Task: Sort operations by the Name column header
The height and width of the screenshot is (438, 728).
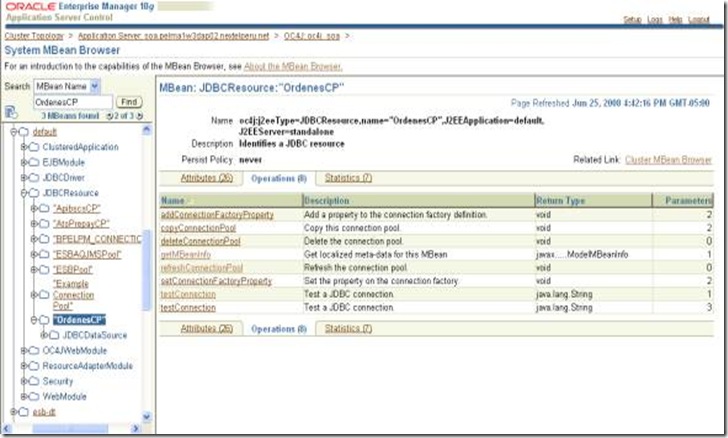Action: (173, 201)
